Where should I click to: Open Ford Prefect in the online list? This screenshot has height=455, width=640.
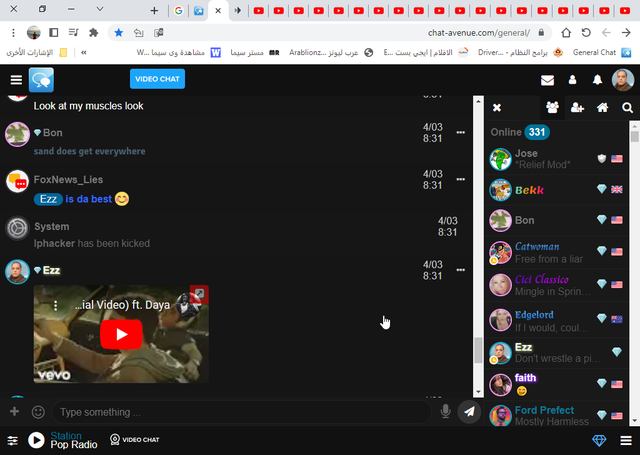556,415
